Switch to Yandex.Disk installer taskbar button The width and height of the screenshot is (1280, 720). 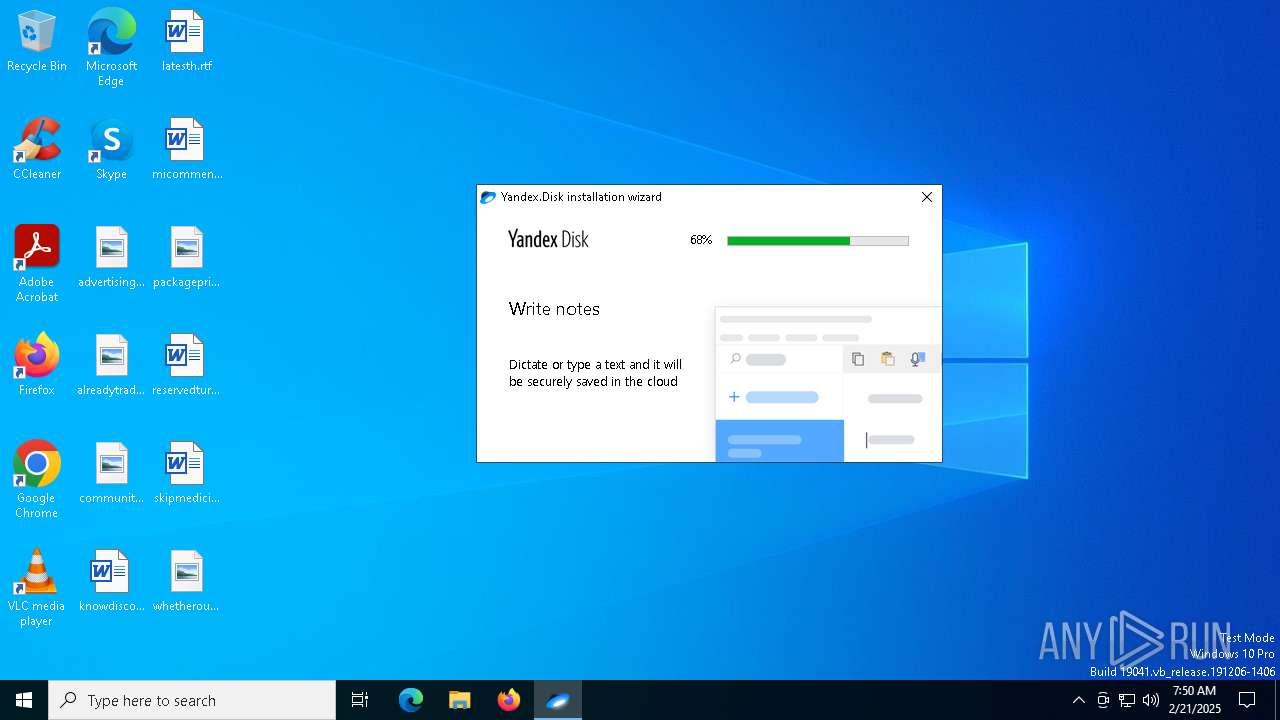pos(558,700)
